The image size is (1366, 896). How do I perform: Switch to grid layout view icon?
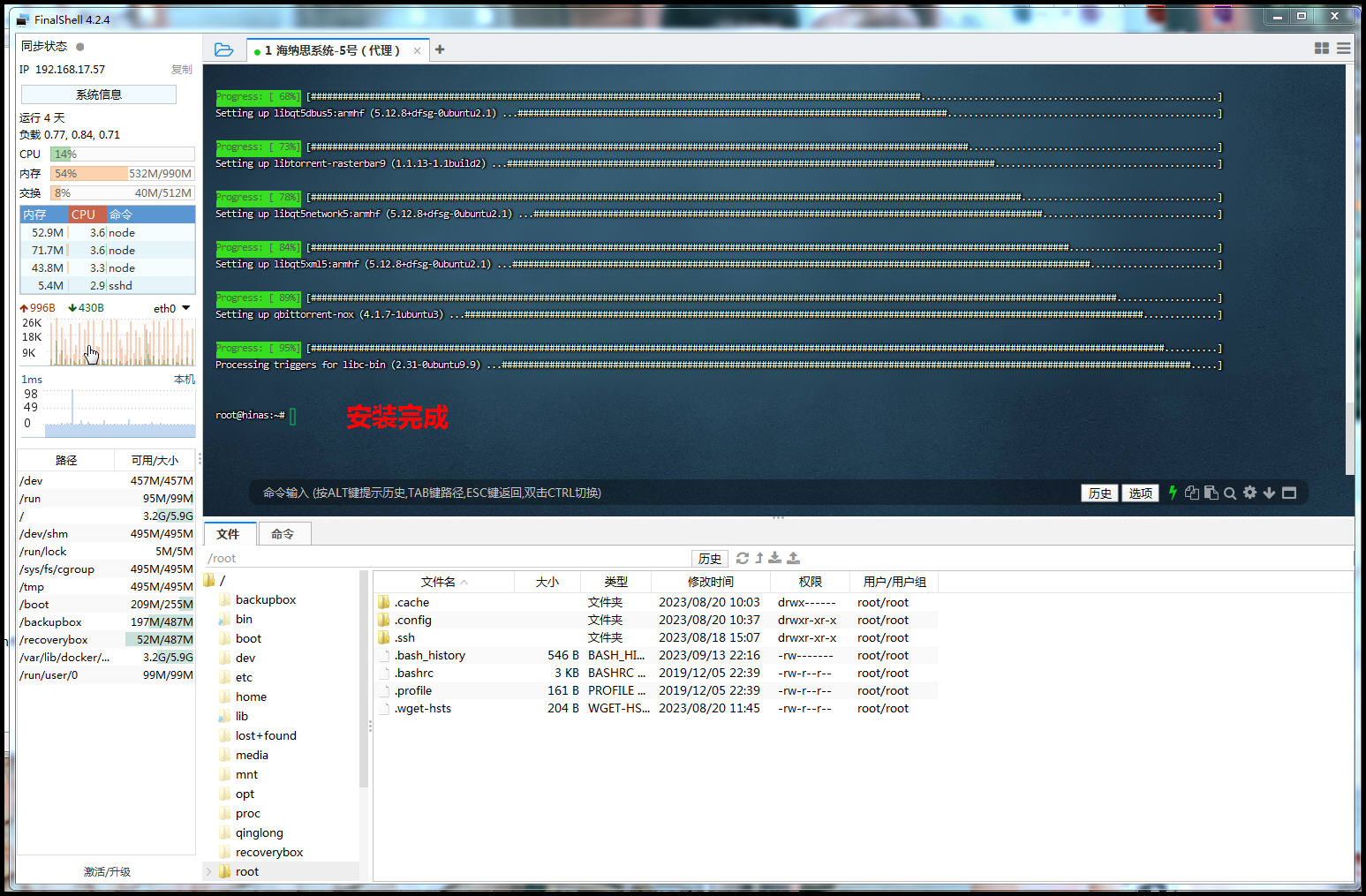pyautogui.click(x=1322, y=49)
